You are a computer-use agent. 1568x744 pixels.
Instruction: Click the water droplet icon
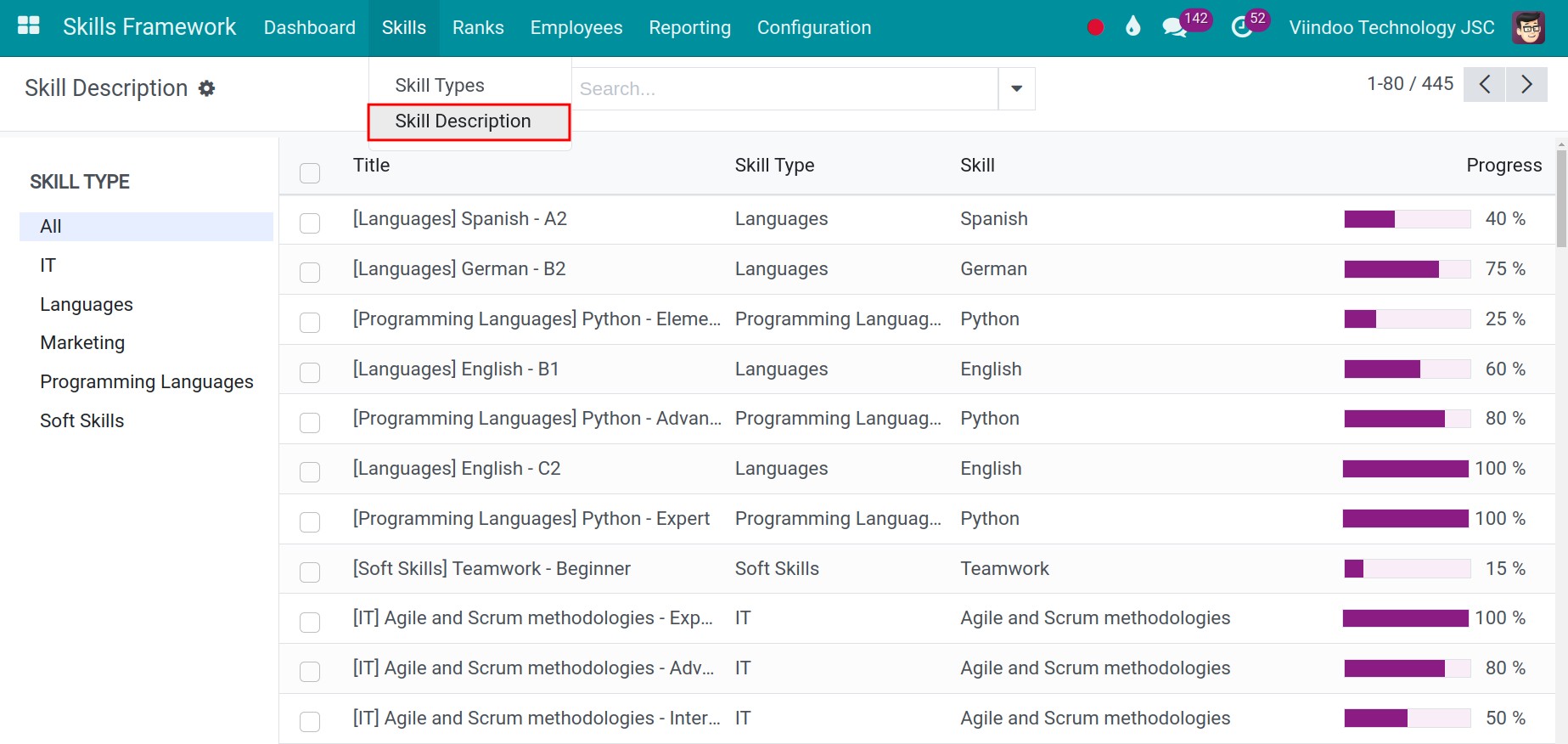[x=1132, y=26]
